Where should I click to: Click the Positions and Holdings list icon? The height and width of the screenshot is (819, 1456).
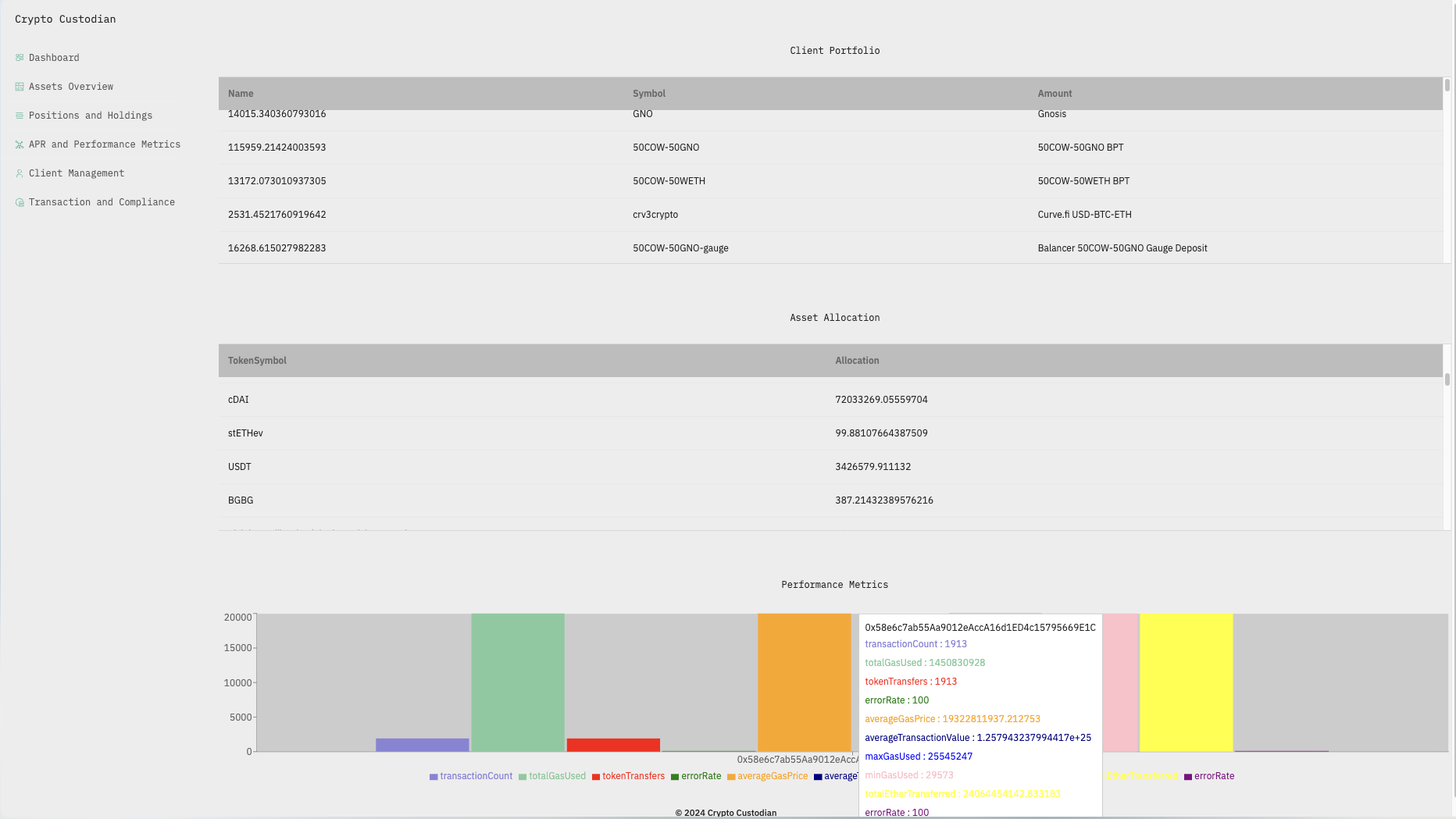tap(20, 116)
